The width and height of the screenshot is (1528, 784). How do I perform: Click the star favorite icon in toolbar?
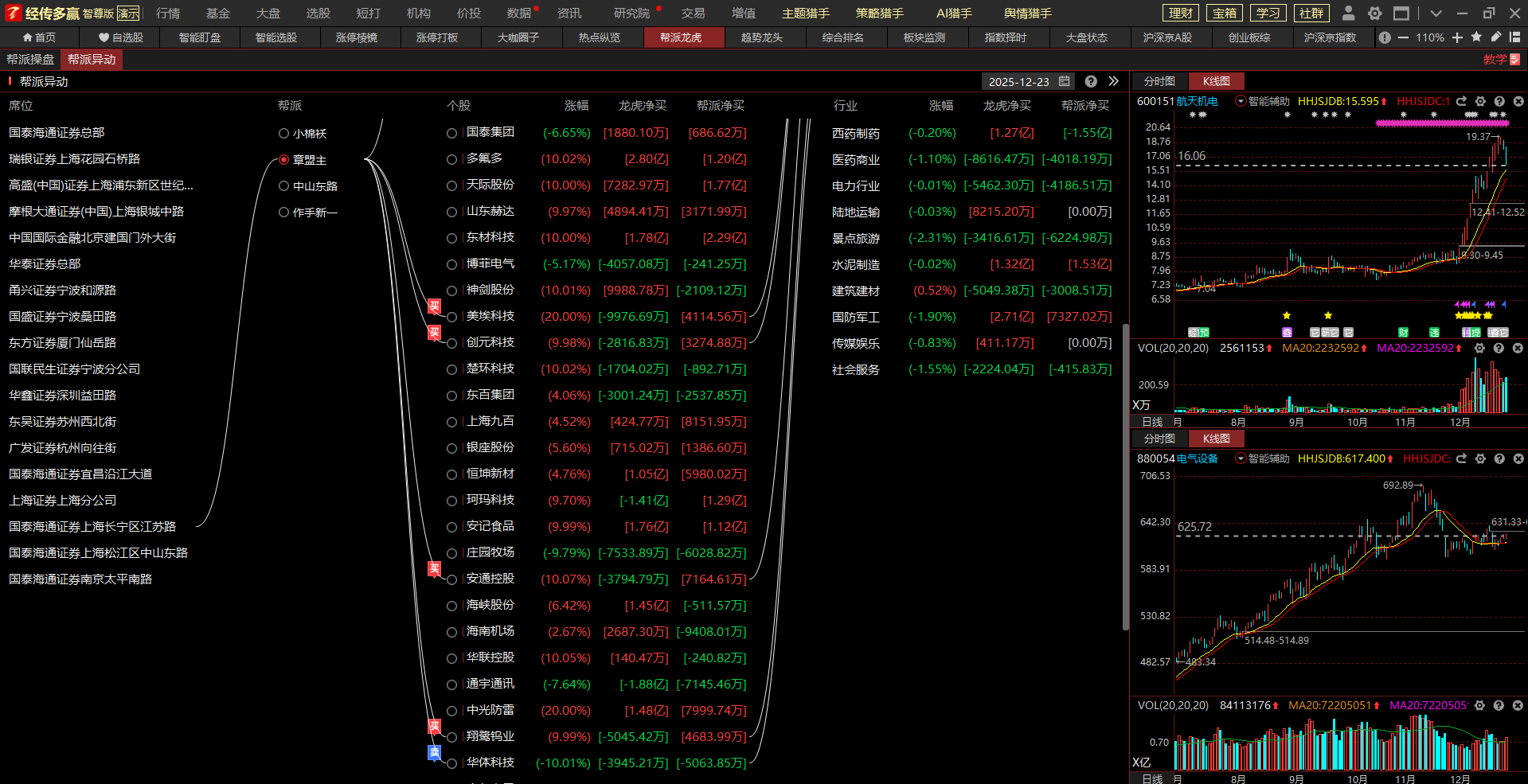pyautogui.click(x=1476, y=37)
